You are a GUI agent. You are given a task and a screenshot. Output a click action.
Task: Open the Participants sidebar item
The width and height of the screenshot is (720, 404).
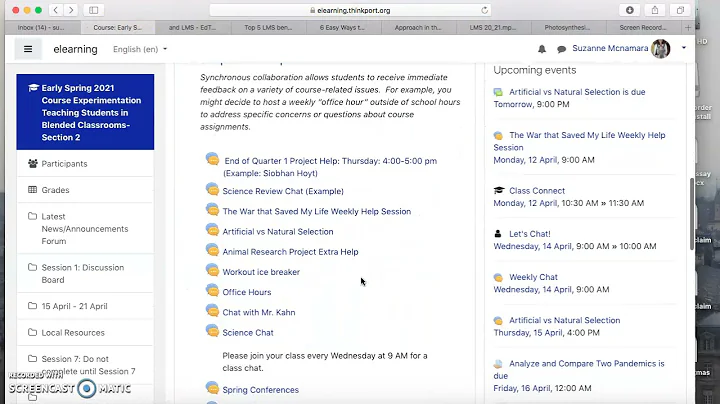[x=85, y=163]
